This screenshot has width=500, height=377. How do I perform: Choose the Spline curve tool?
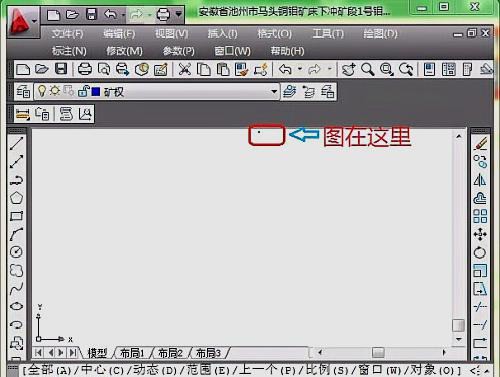tap(16, 288)
